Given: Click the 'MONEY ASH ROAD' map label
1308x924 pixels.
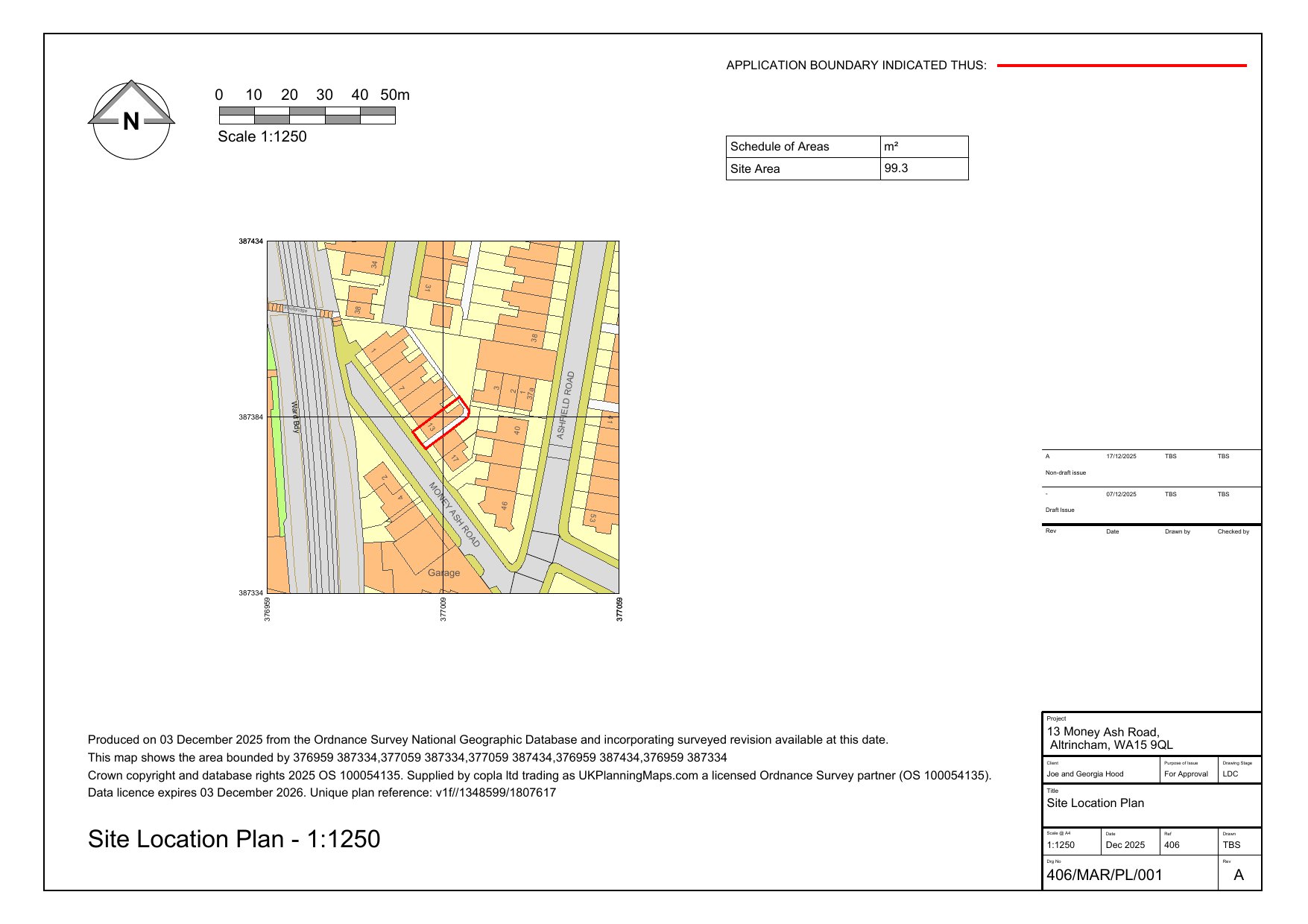Looking at the screenshot, I should pos(455,515).
